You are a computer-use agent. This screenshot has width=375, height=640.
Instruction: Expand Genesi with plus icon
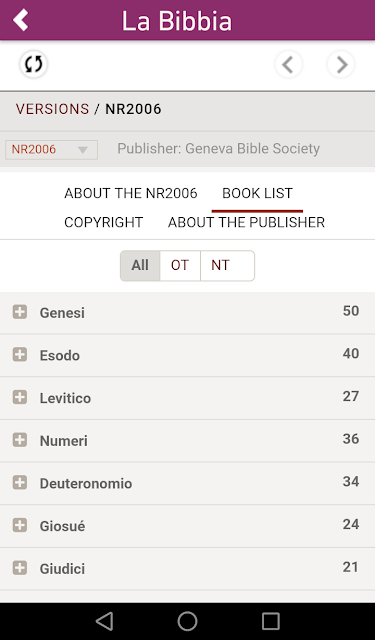(20, 312)
